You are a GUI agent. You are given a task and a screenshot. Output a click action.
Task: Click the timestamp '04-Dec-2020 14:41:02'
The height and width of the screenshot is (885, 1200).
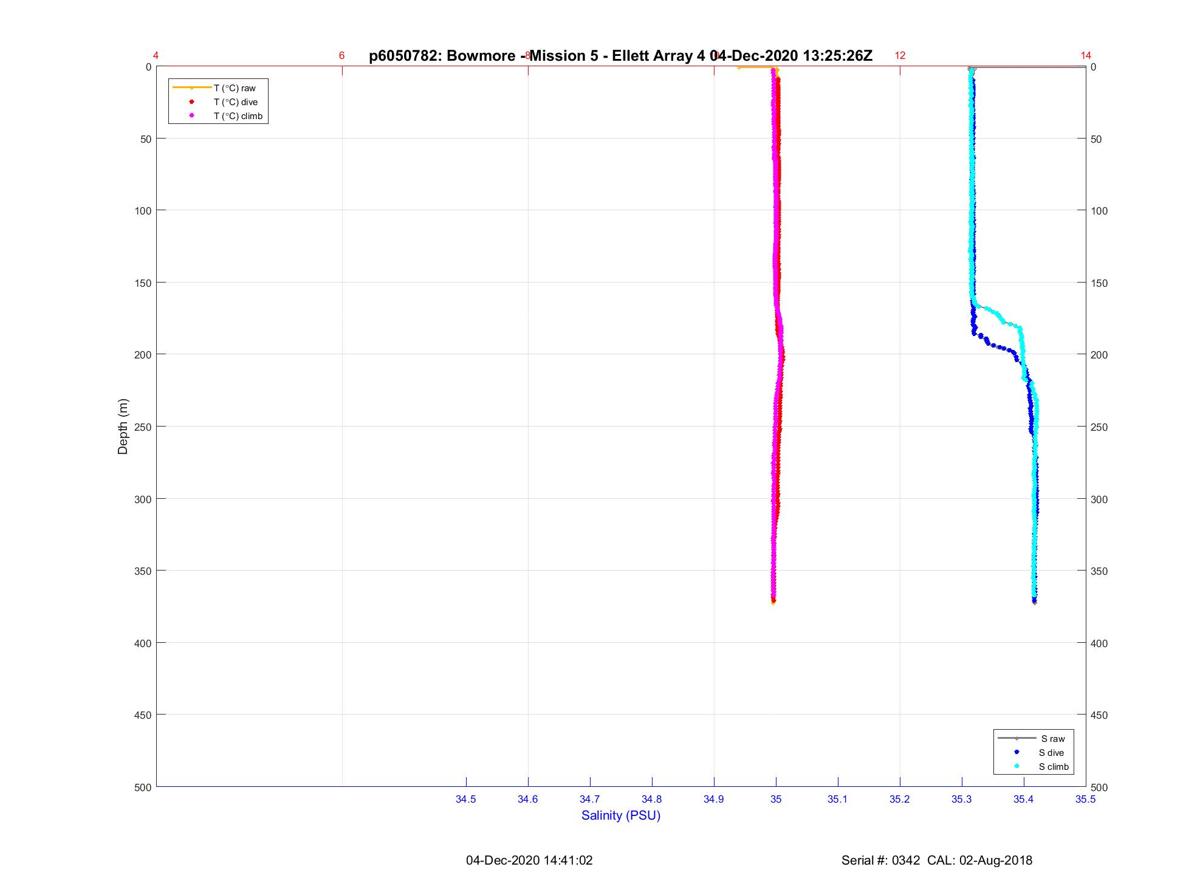click(529, 860)
